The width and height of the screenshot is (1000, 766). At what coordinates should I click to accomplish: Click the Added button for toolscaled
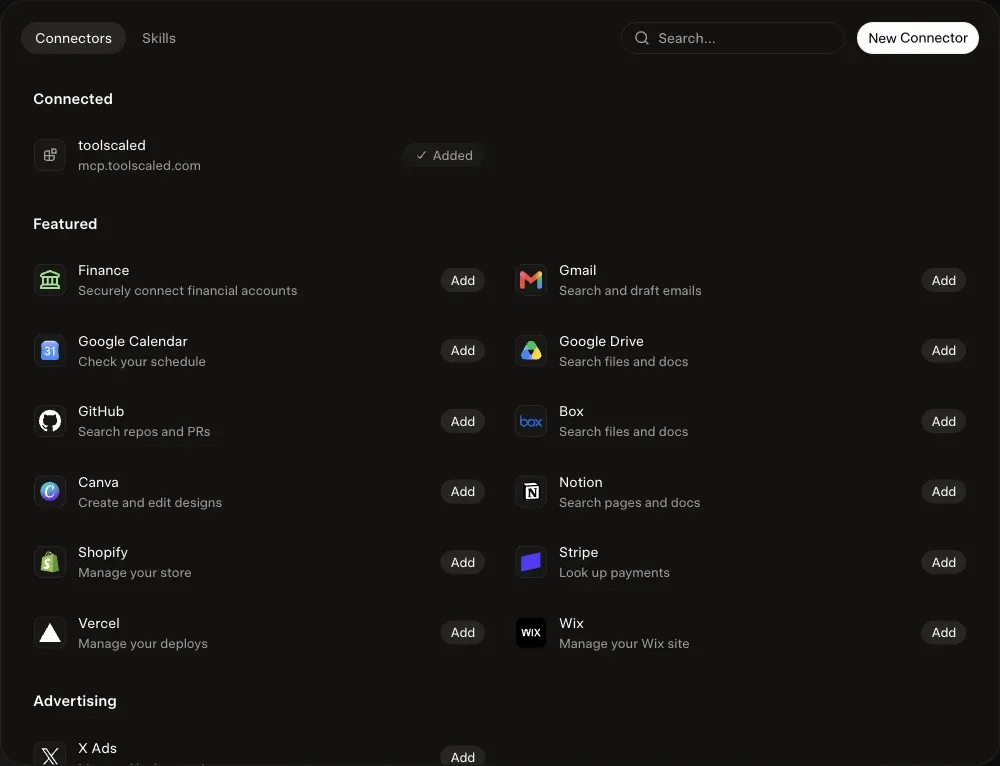[x=444, y=155]
